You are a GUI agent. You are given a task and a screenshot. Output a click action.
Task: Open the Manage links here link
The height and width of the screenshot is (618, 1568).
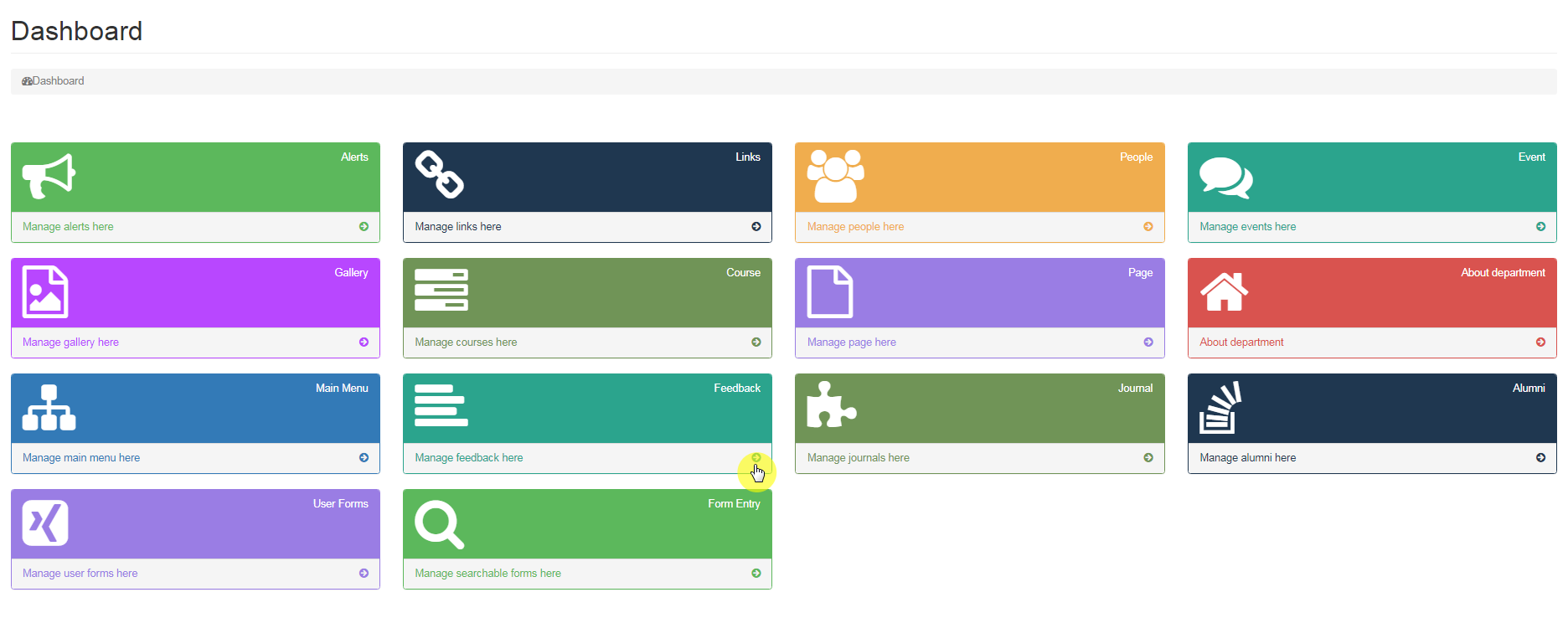[x=458, y=227]
